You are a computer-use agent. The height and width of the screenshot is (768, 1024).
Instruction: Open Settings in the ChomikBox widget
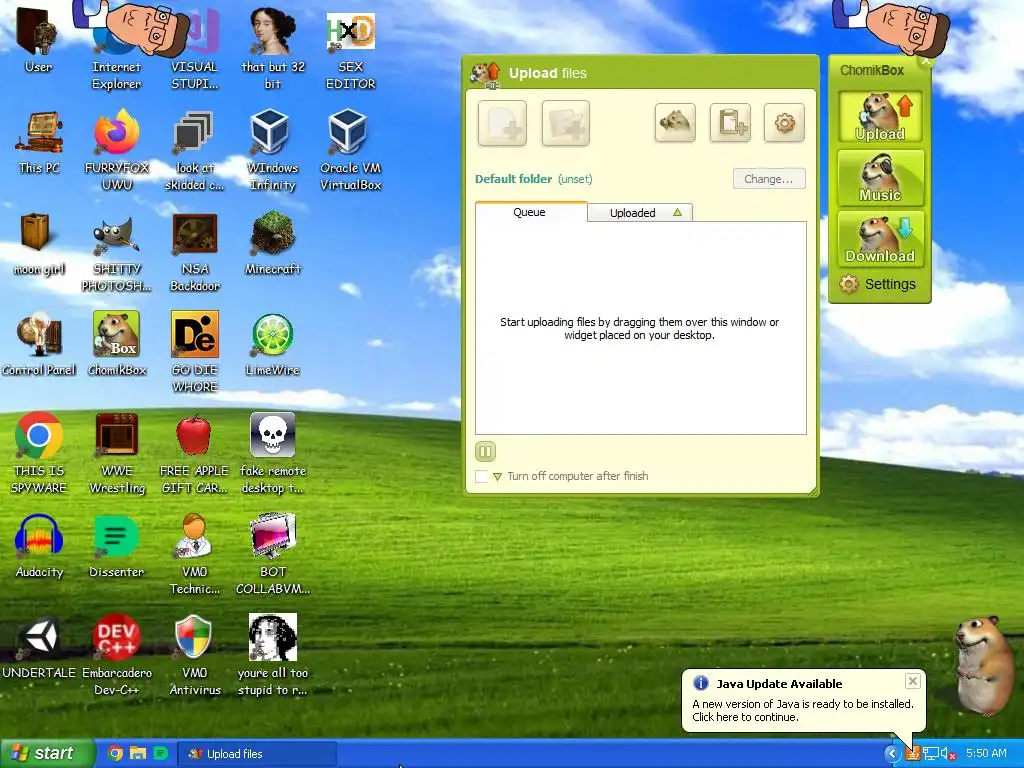[877, 285]
